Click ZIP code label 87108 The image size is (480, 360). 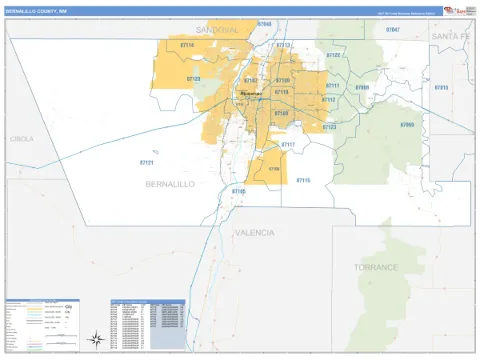click(x=281, y=113)
